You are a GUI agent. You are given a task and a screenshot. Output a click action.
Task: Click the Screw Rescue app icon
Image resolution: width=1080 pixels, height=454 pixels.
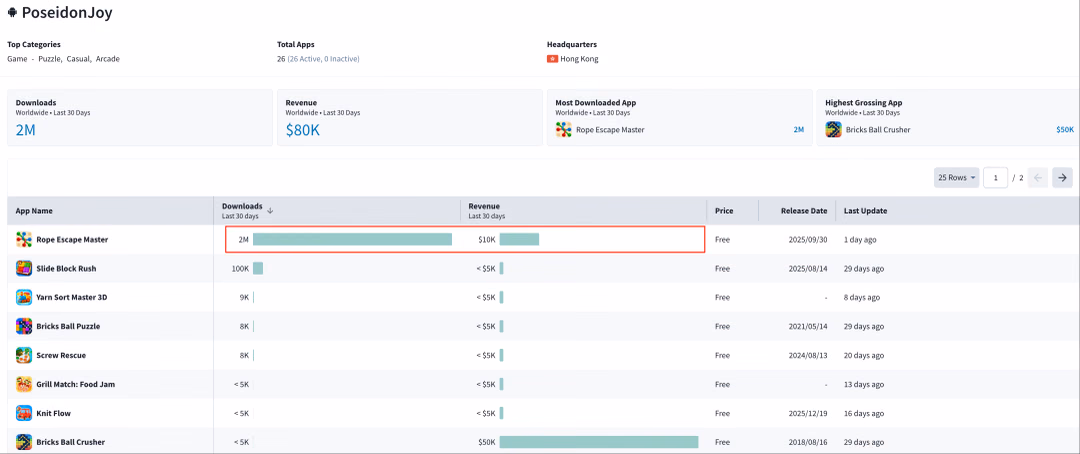[x=24, y=355]
